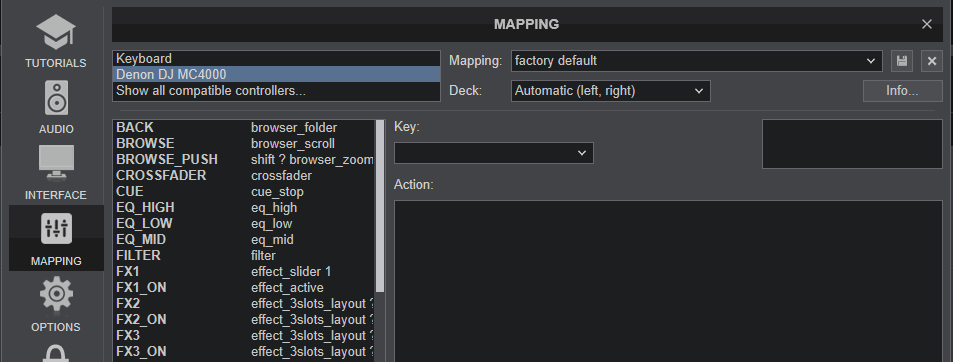The height and width of the screenshot is (362, 953).
Task: Select the Mapping mixer icon
Action: pos(56,229)
